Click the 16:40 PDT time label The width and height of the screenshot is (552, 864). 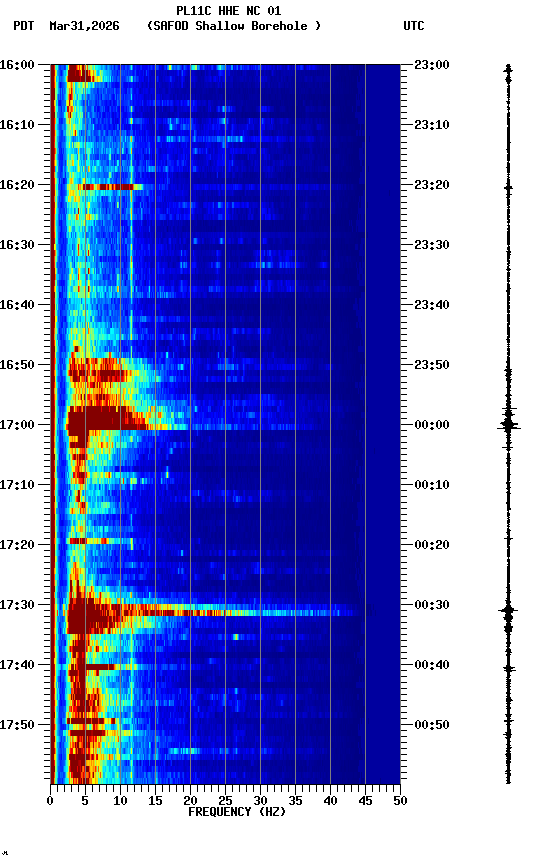point(17,305)
